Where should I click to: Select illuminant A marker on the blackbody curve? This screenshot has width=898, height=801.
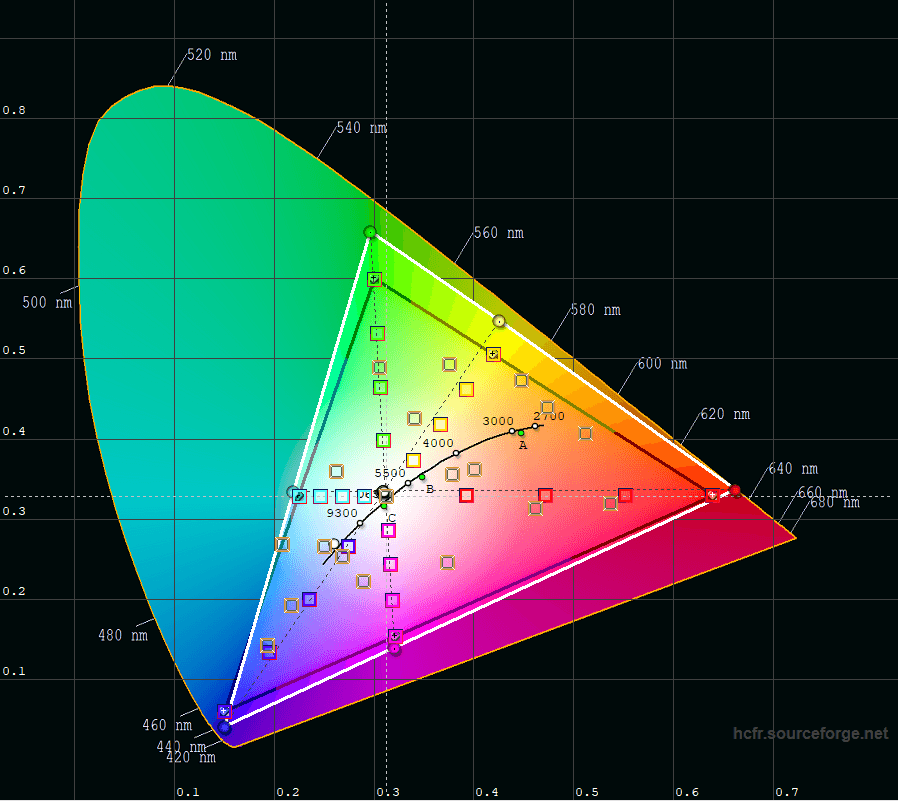522,433
